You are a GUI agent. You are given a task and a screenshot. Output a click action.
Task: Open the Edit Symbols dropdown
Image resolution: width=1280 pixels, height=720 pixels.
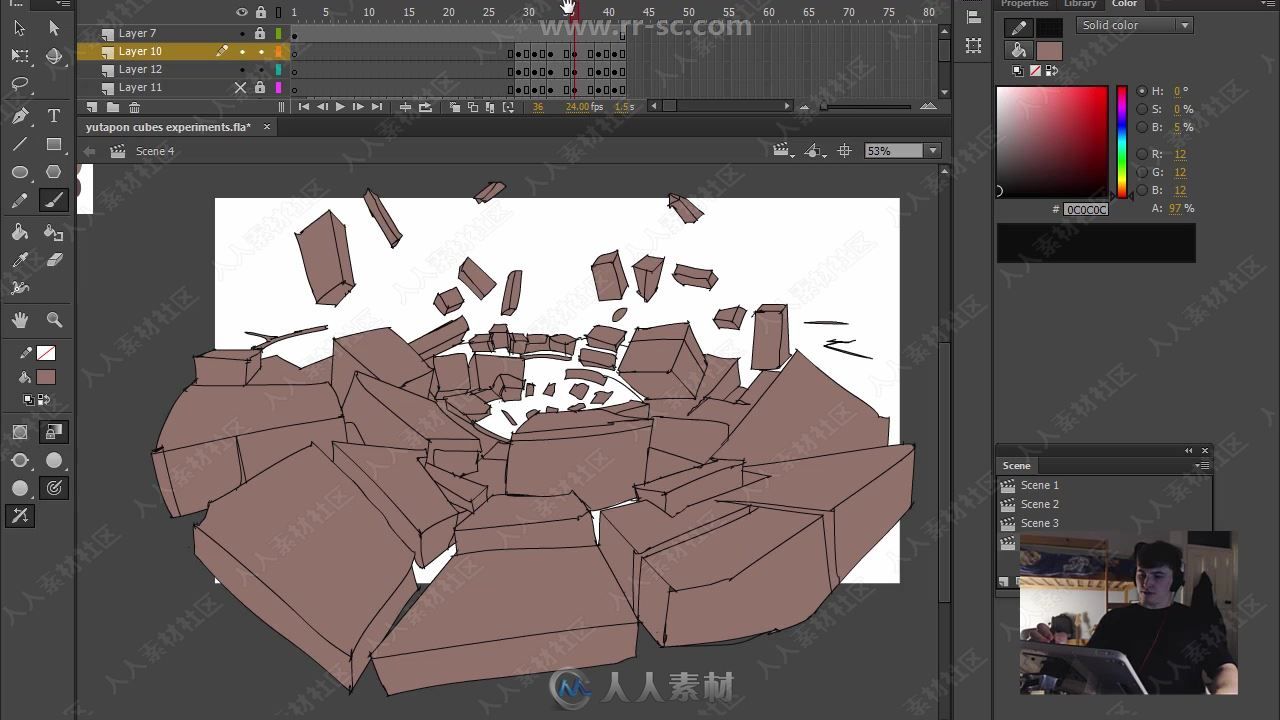[x=815, y=151]
